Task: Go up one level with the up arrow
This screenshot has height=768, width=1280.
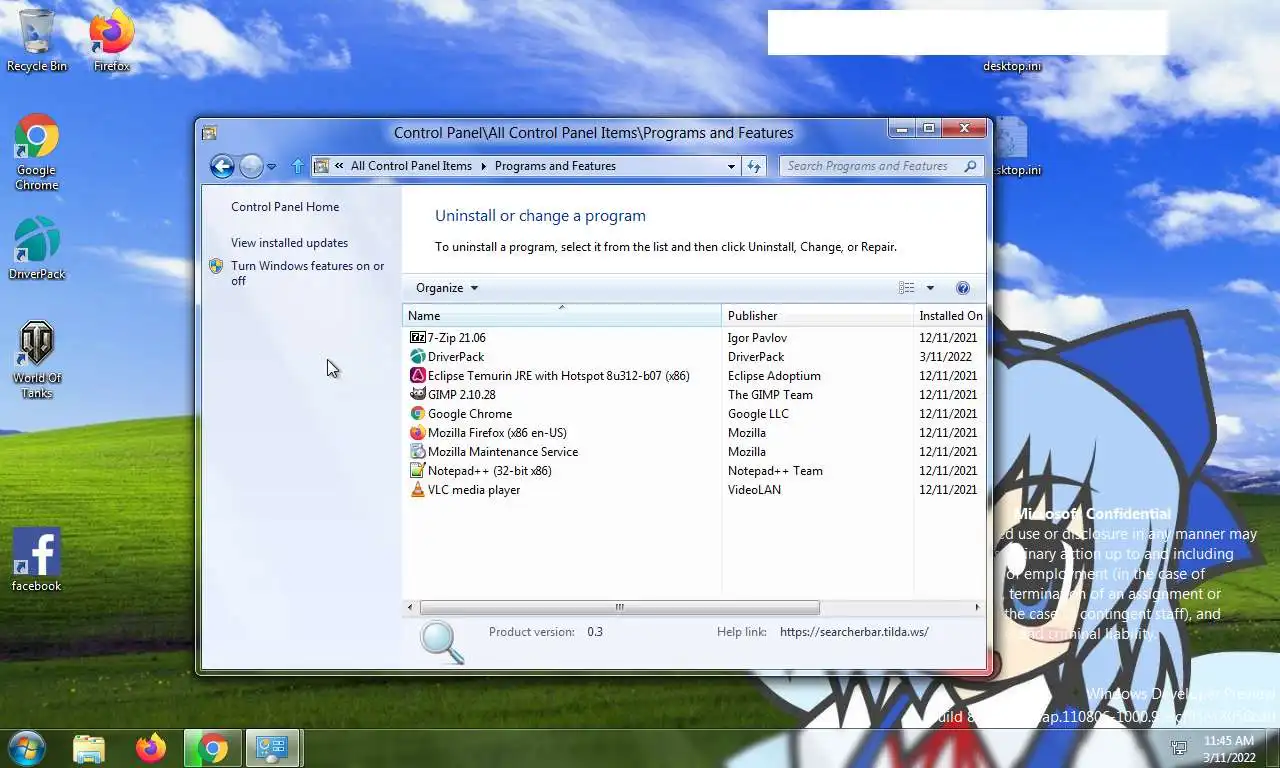Action: point(297,166)
